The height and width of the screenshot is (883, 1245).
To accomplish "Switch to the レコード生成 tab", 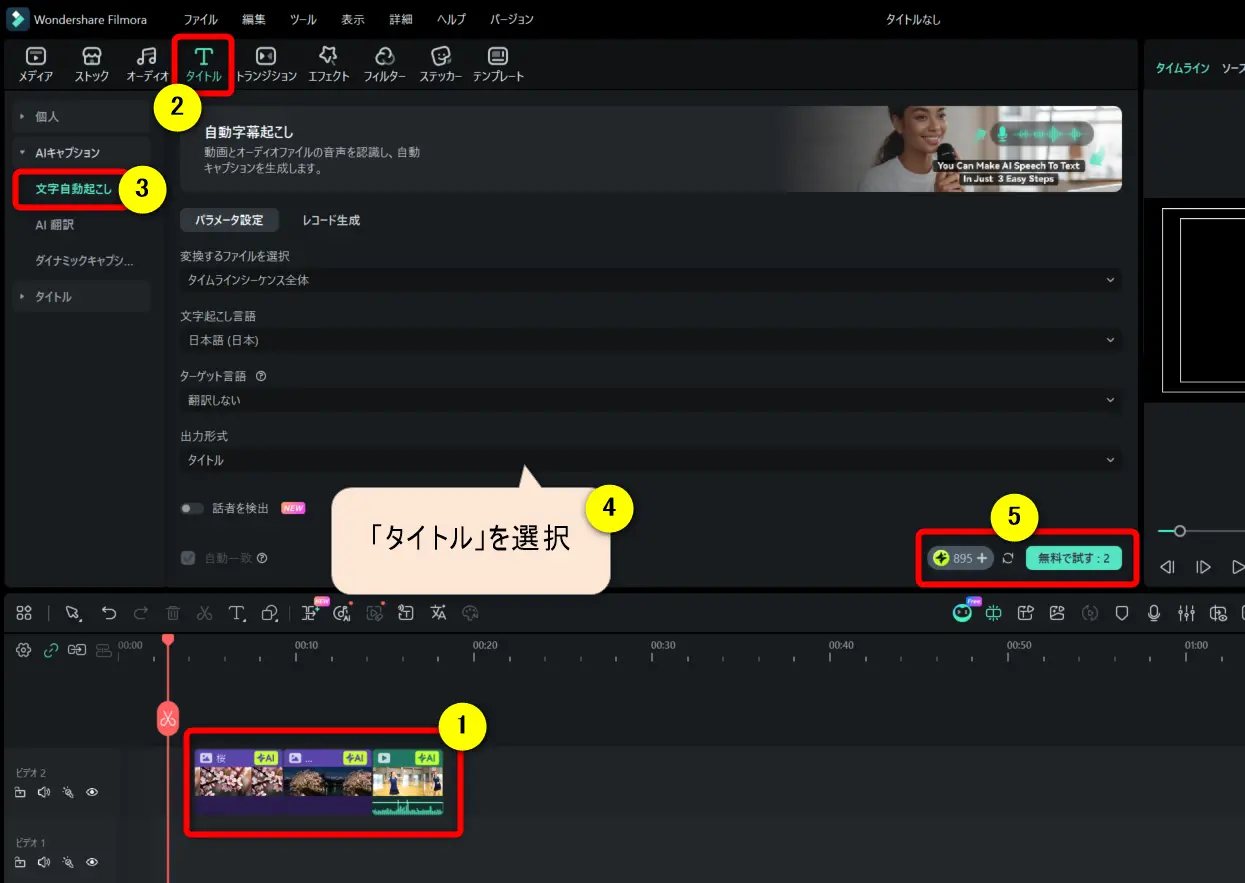I will pyautogui.click(x=330, y=219).
